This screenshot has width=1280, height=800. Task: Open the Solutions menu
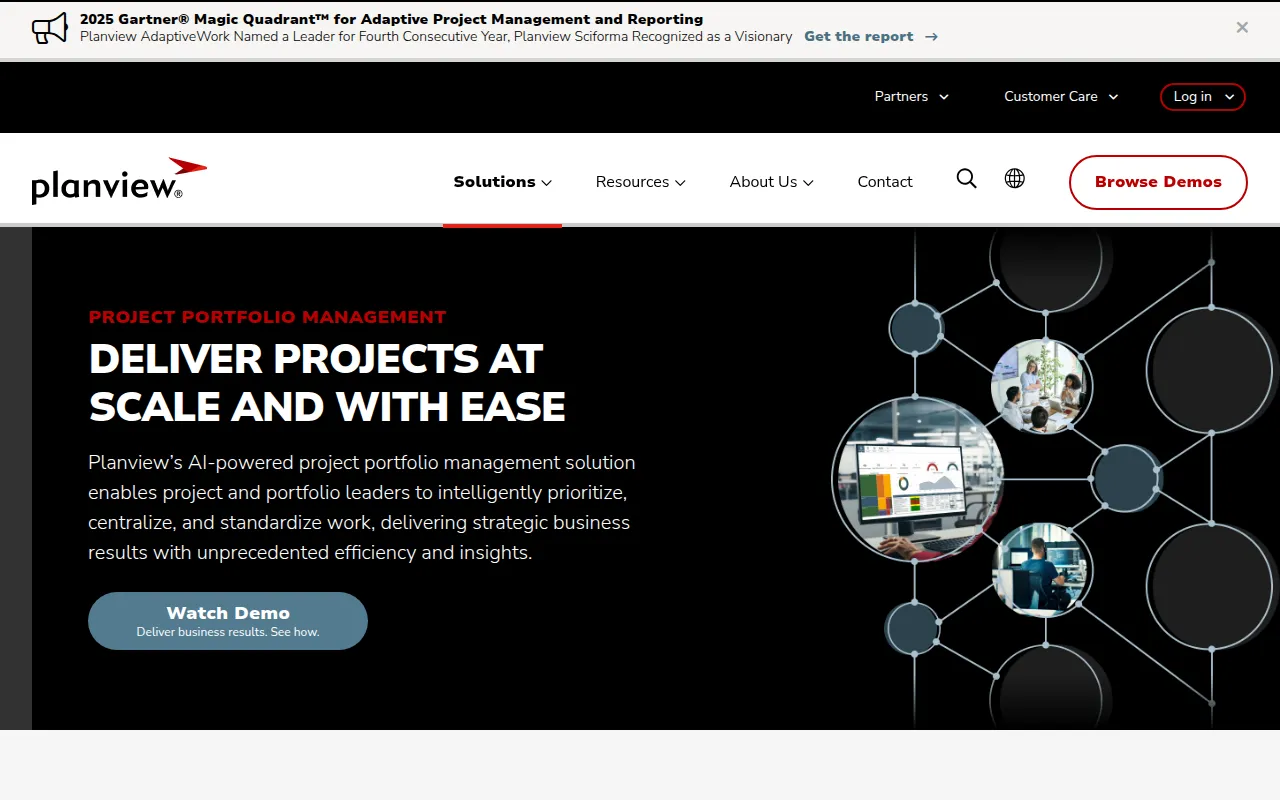point(502,182)
